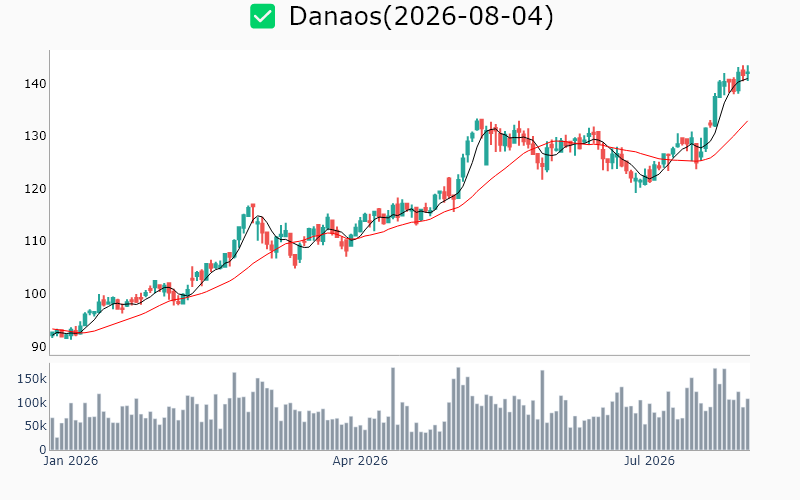
Task: Click the 50k volume axis label
Action: pyautogui.click(x=35, y=426)
